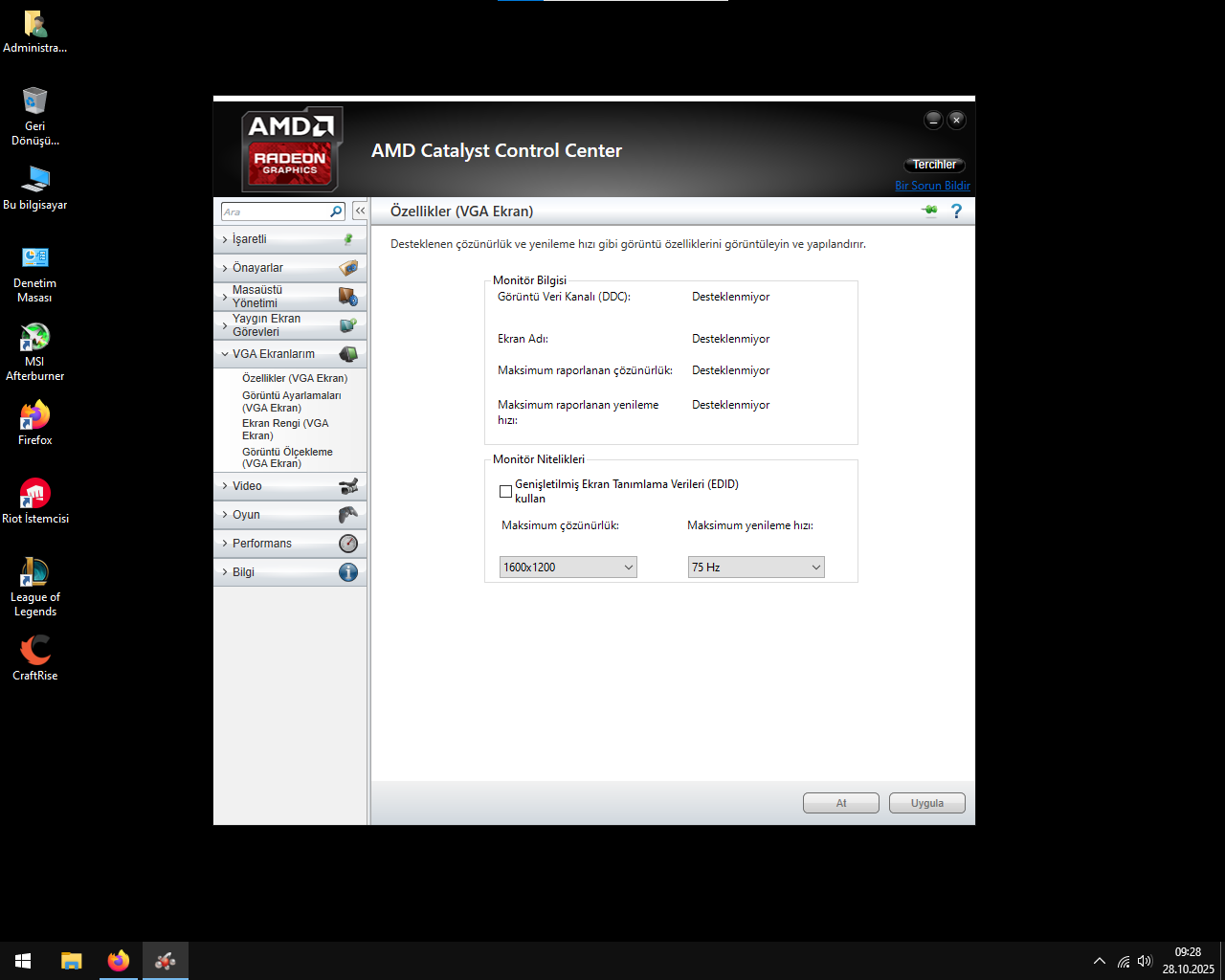Viewport: 1225px width, 980px height.
Task: Open the Tercihler menu button
Action: tap(934, 165)
